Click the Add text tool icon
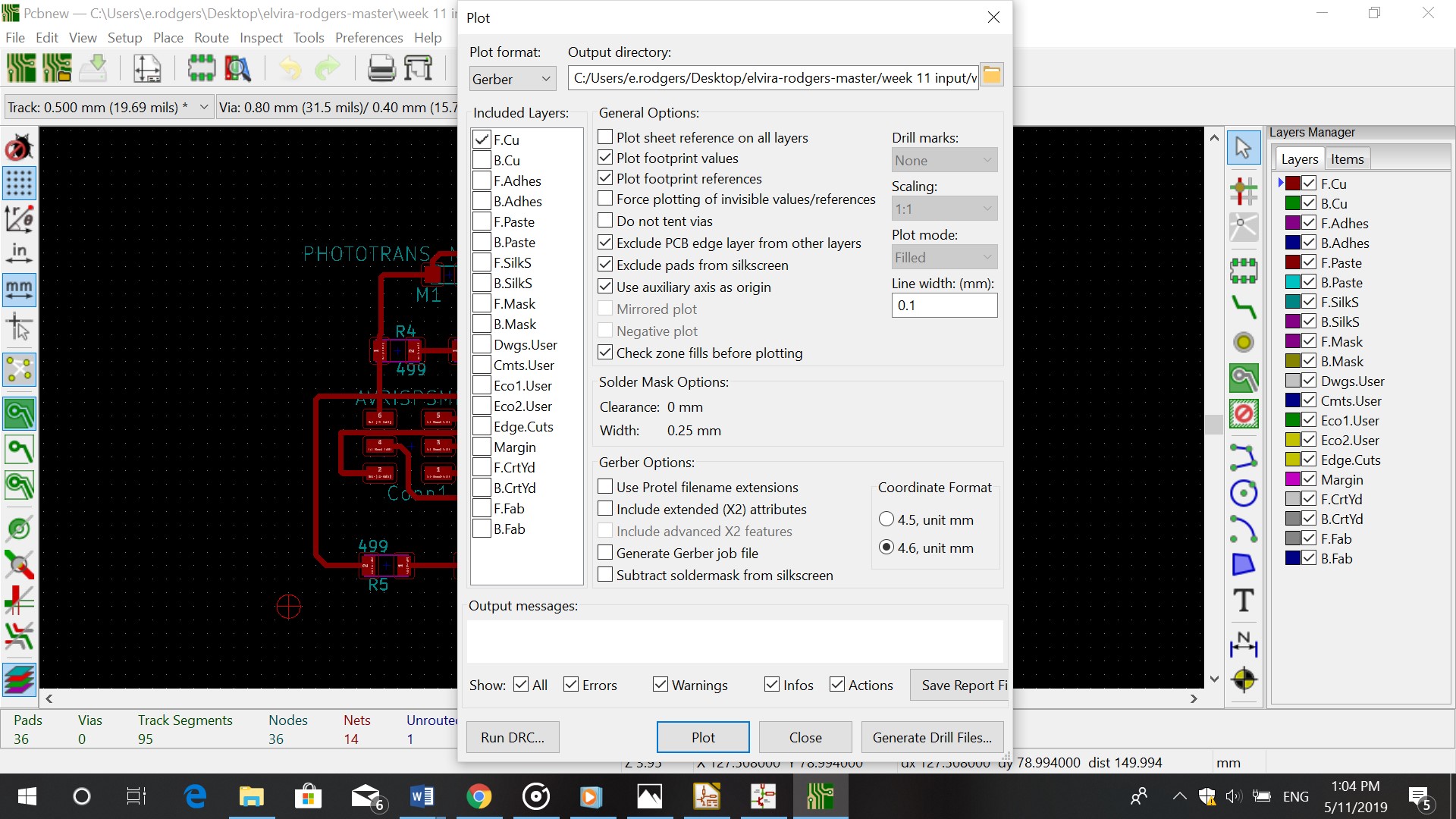 click(x=1244, y=601)
